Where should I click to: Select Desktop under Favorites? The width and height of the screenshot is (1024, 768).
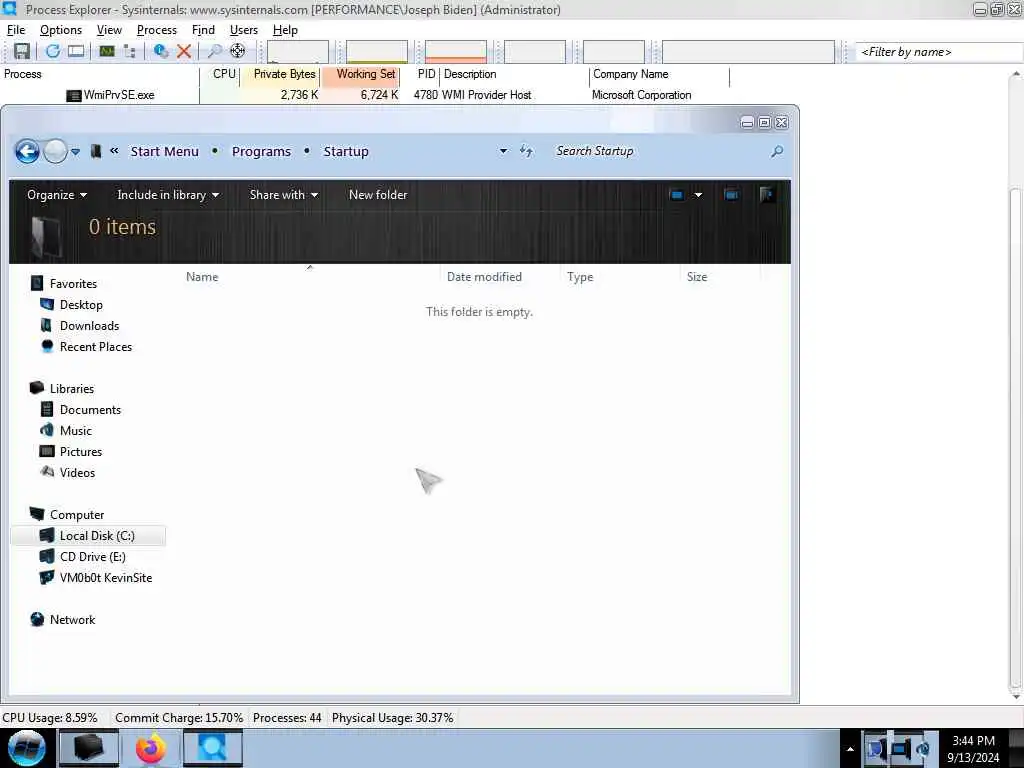81,305
